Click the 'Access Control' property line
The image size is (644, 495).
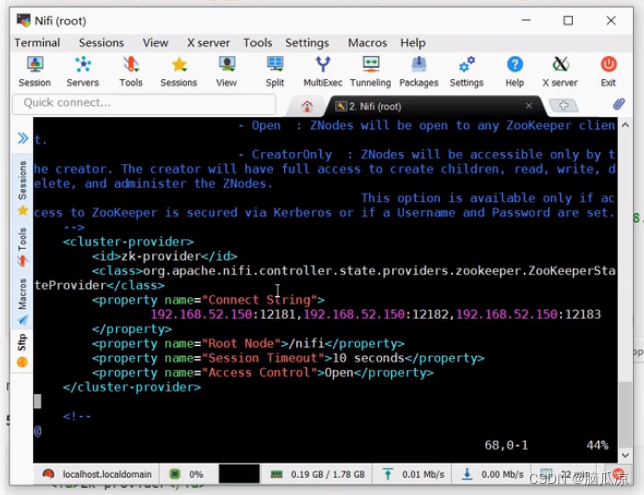click(263, 373)
